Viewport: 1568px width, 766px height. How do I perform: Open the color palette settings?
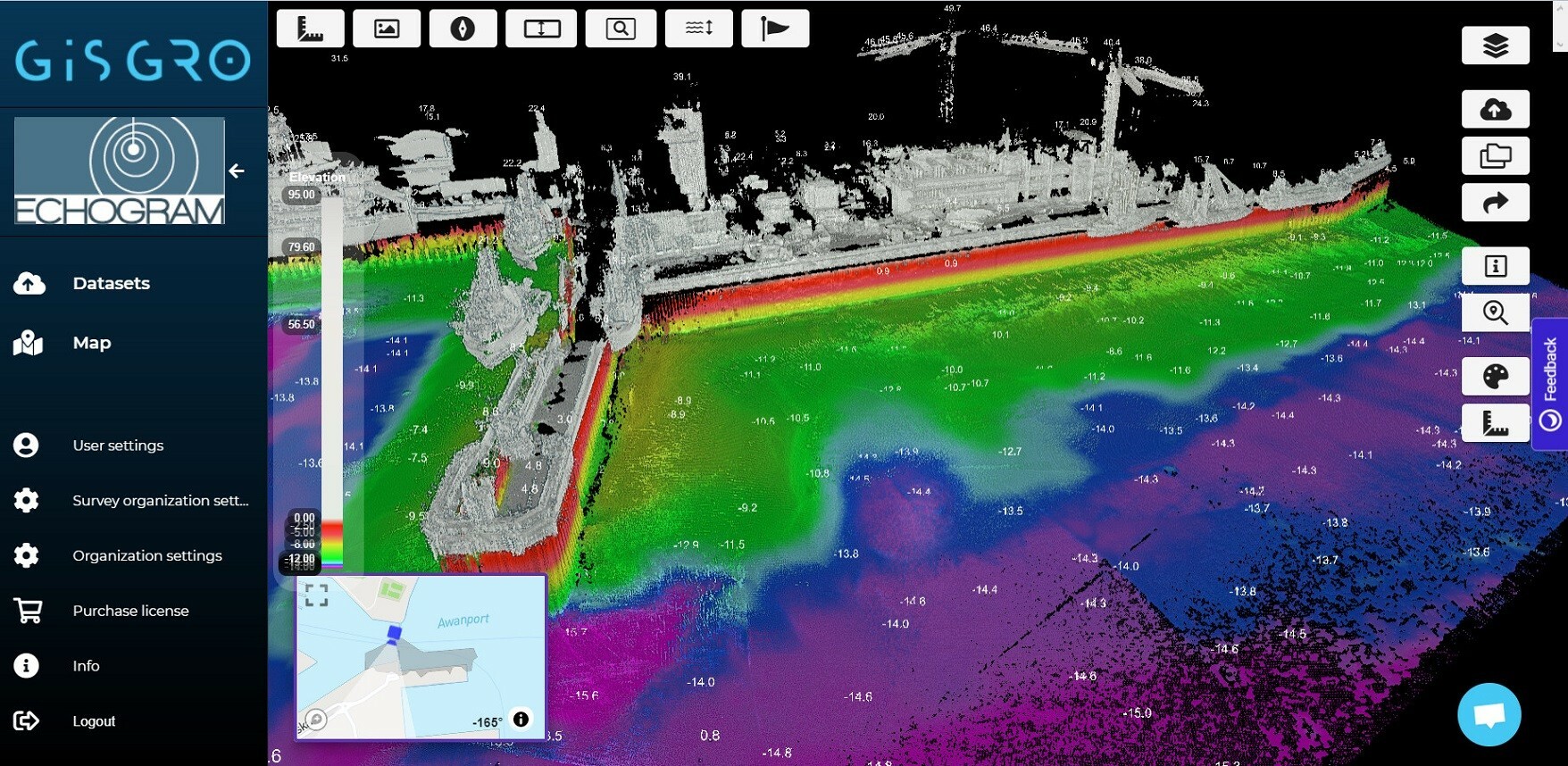(1495, 376)
